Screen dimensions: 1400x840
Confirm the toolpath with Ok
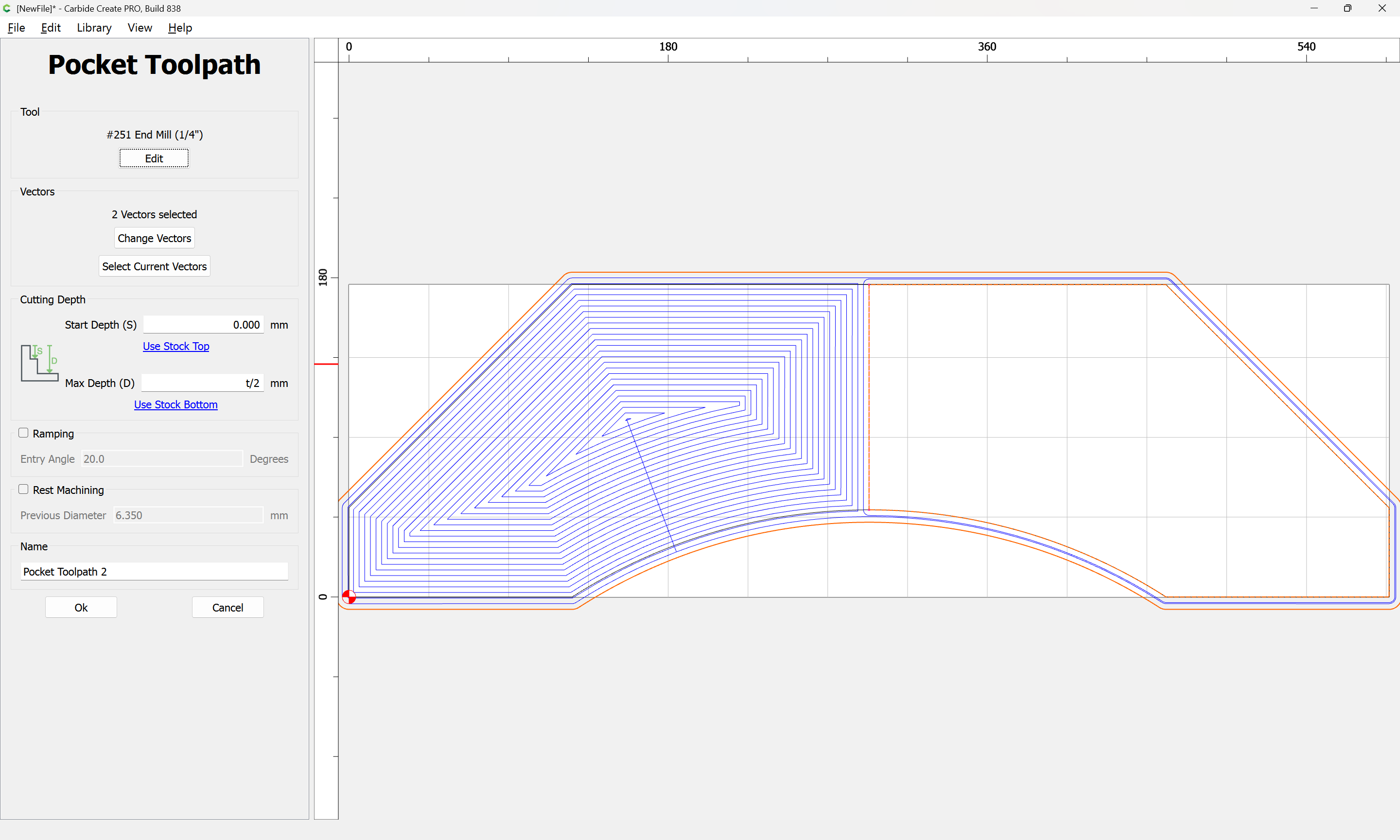coord(81,607)
